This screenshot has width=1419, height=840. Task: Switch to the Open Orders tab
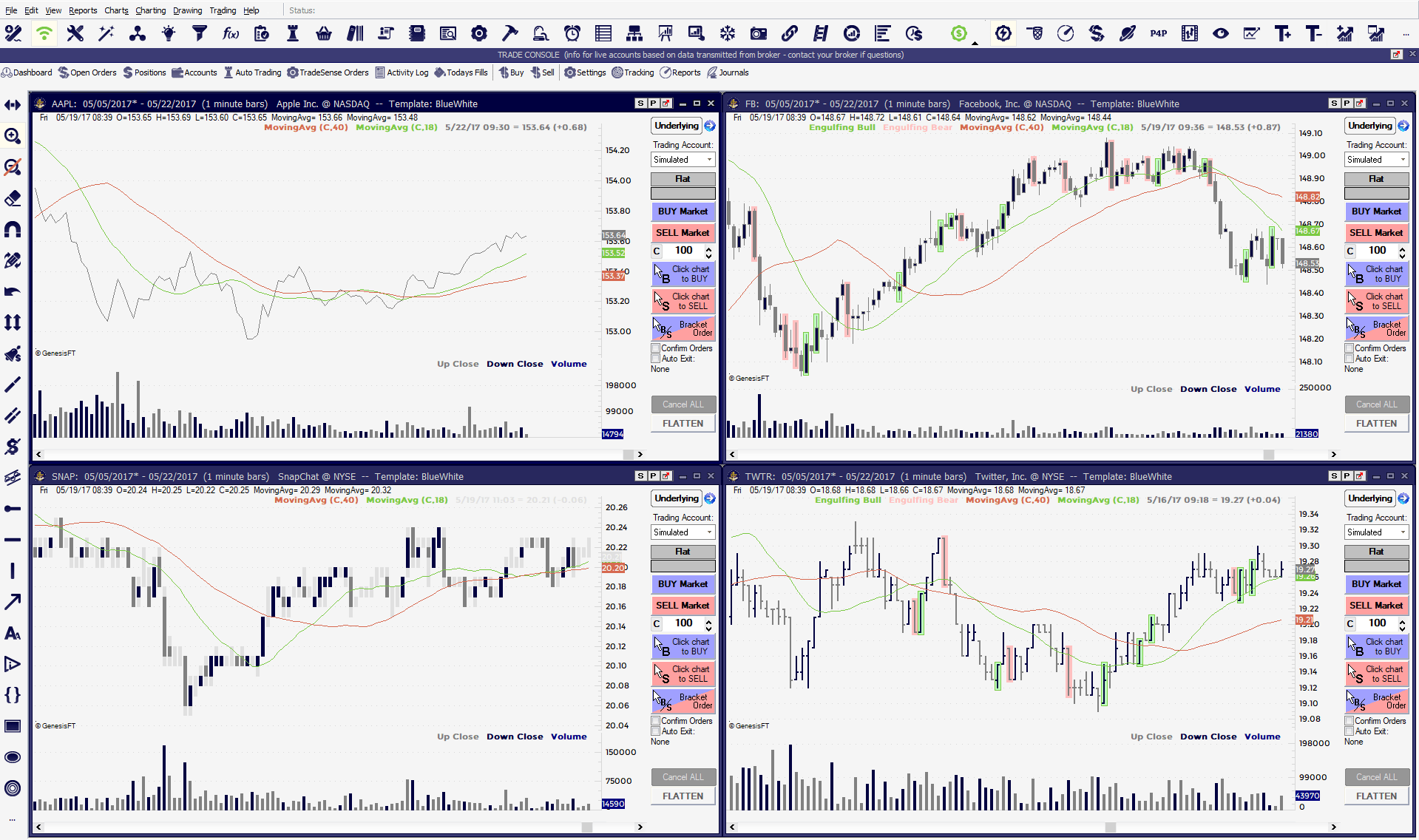87,72
